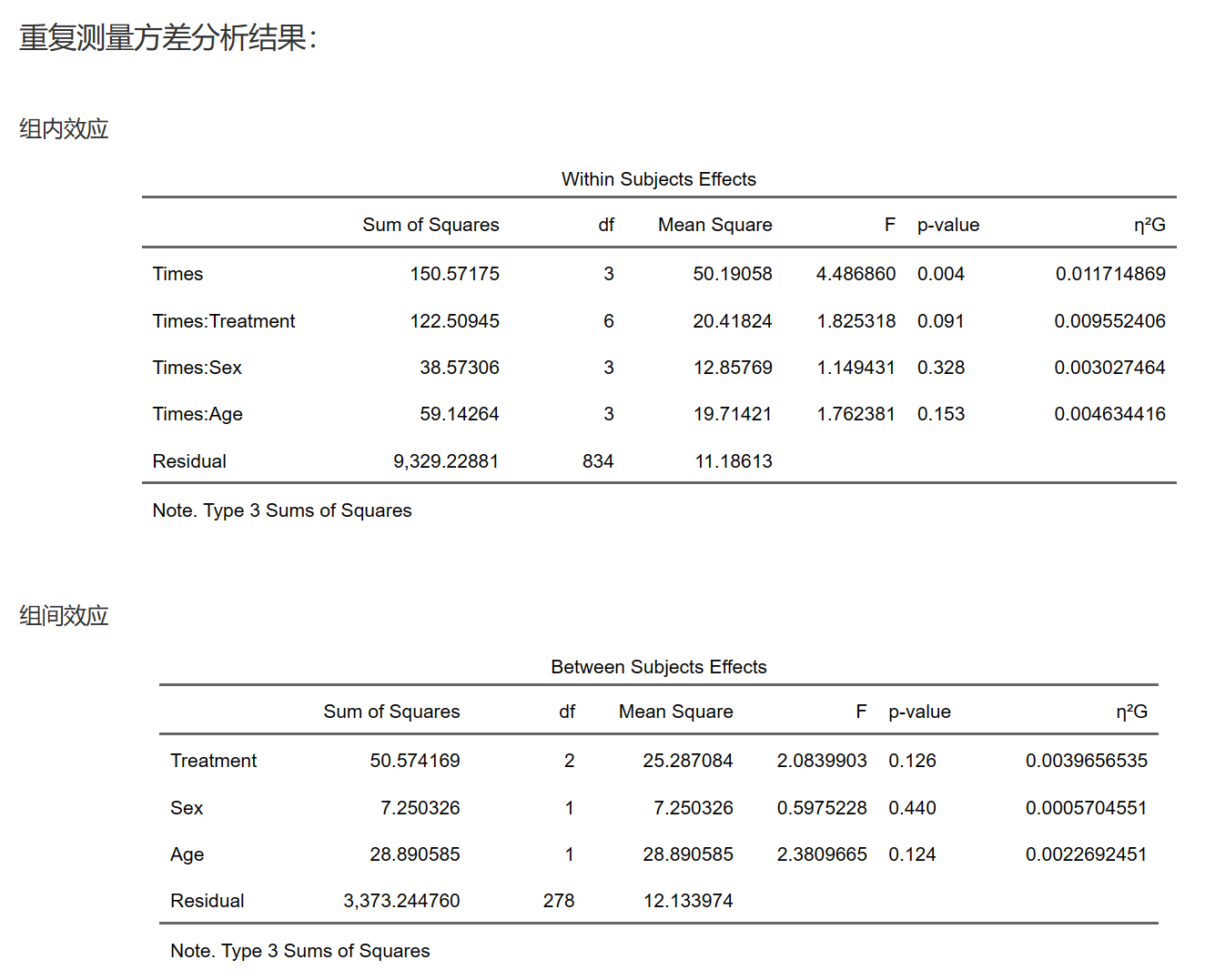The width and height of the screenshot is (1205, 980).
Task: Click the Times p-value 0.004 cell
Action: [940, 274]
